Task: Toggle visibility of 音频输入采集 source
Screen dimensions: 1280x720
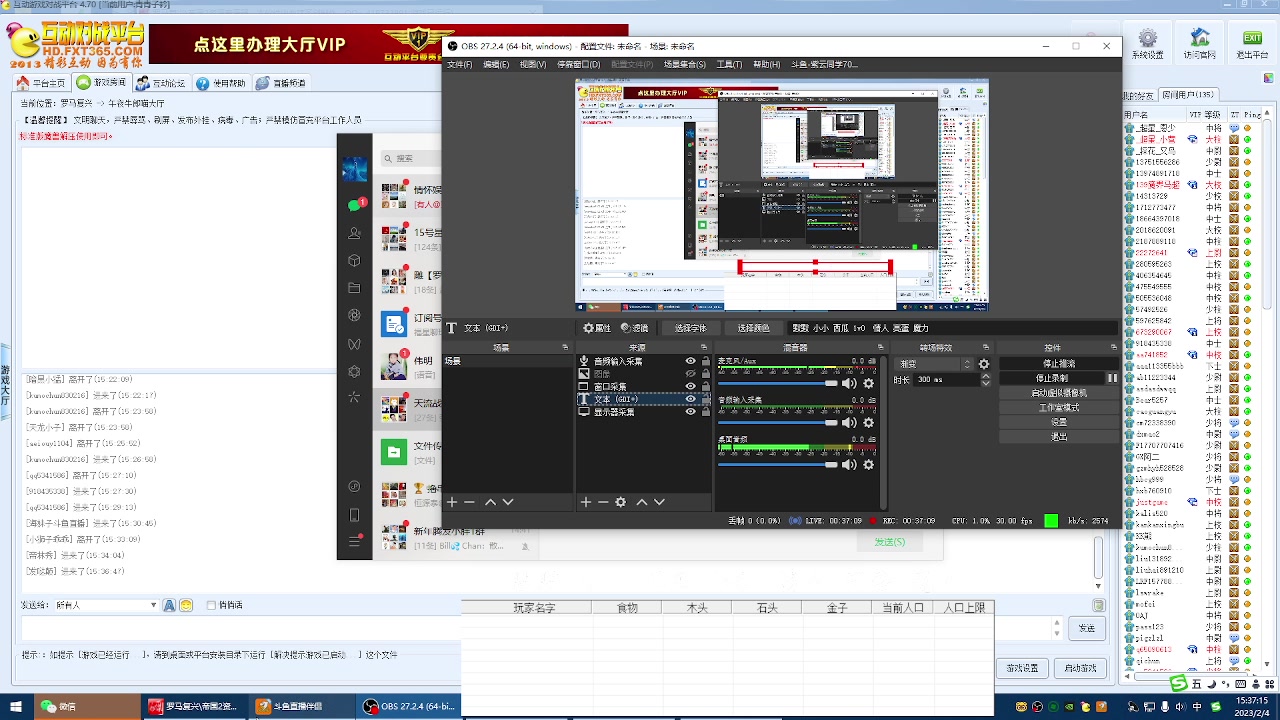Action: (690, 361)
